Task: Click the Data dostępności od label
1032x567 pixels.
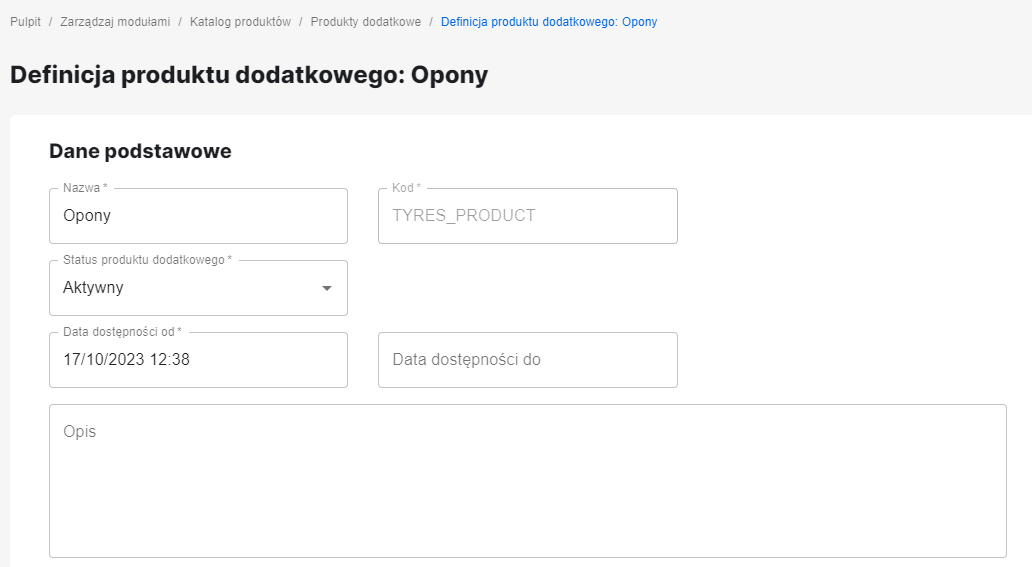Action: 122,332
